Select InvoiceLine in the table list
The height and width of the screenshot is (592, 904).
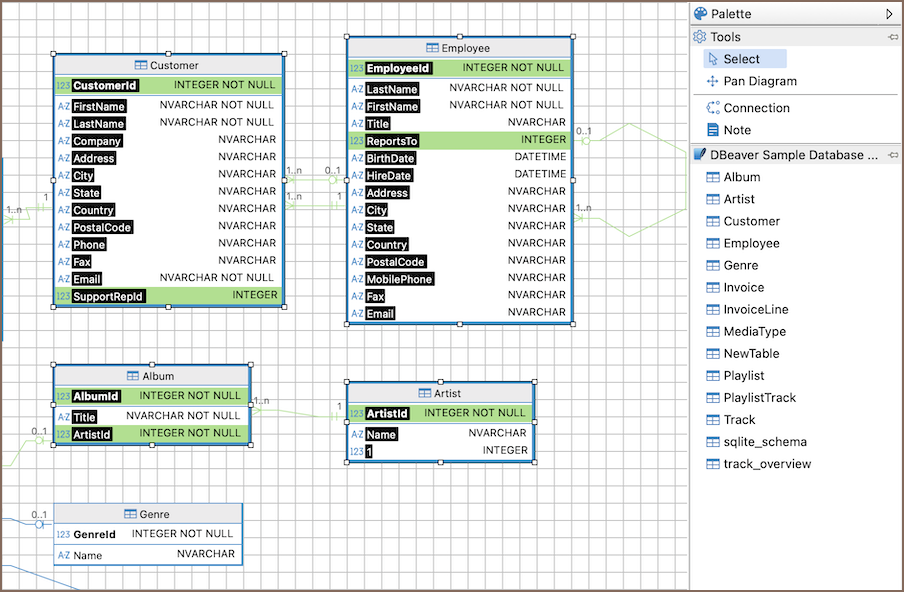pyautogui.click(x=755, y=309)
